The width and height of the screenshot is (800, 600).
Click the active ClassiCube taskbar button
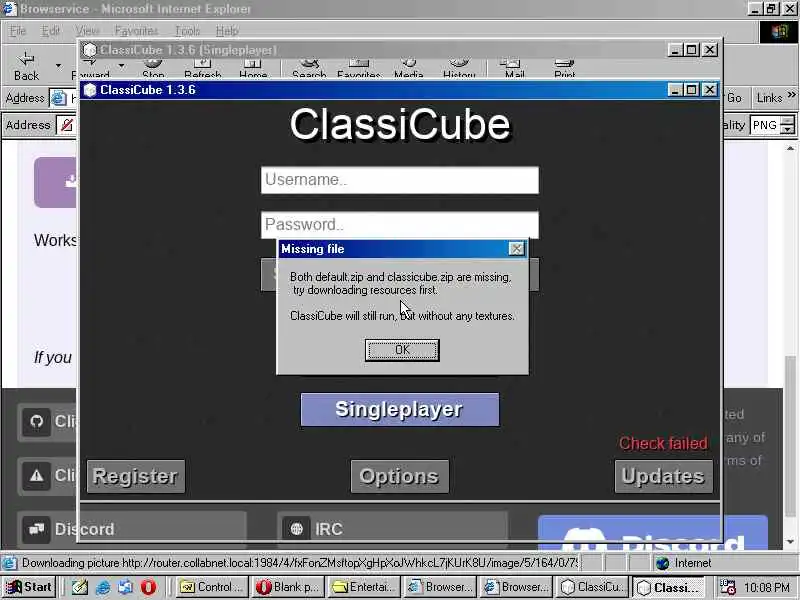point(668,587)
